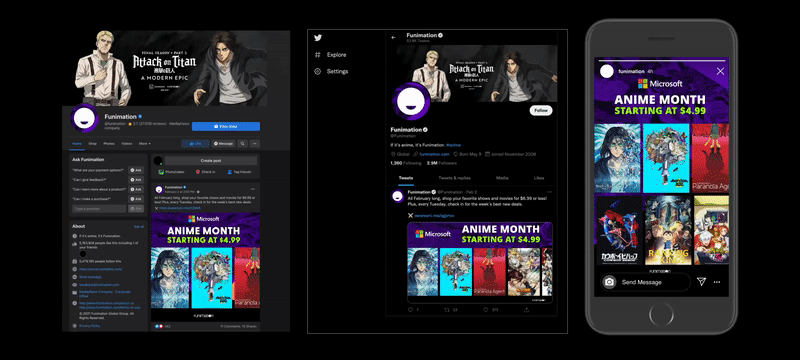Open the Anime Month image in Facebook post

(x=206, y=267)
